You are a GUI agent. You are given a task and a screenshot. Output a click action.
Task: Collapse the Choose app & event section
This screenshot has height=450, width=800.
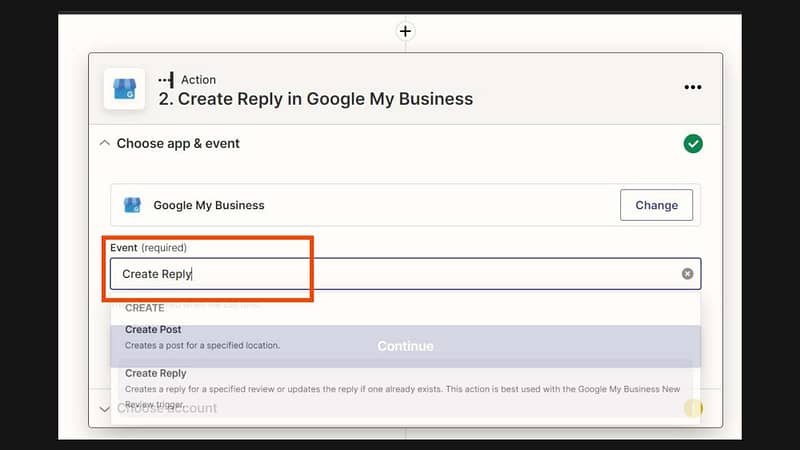105,143
